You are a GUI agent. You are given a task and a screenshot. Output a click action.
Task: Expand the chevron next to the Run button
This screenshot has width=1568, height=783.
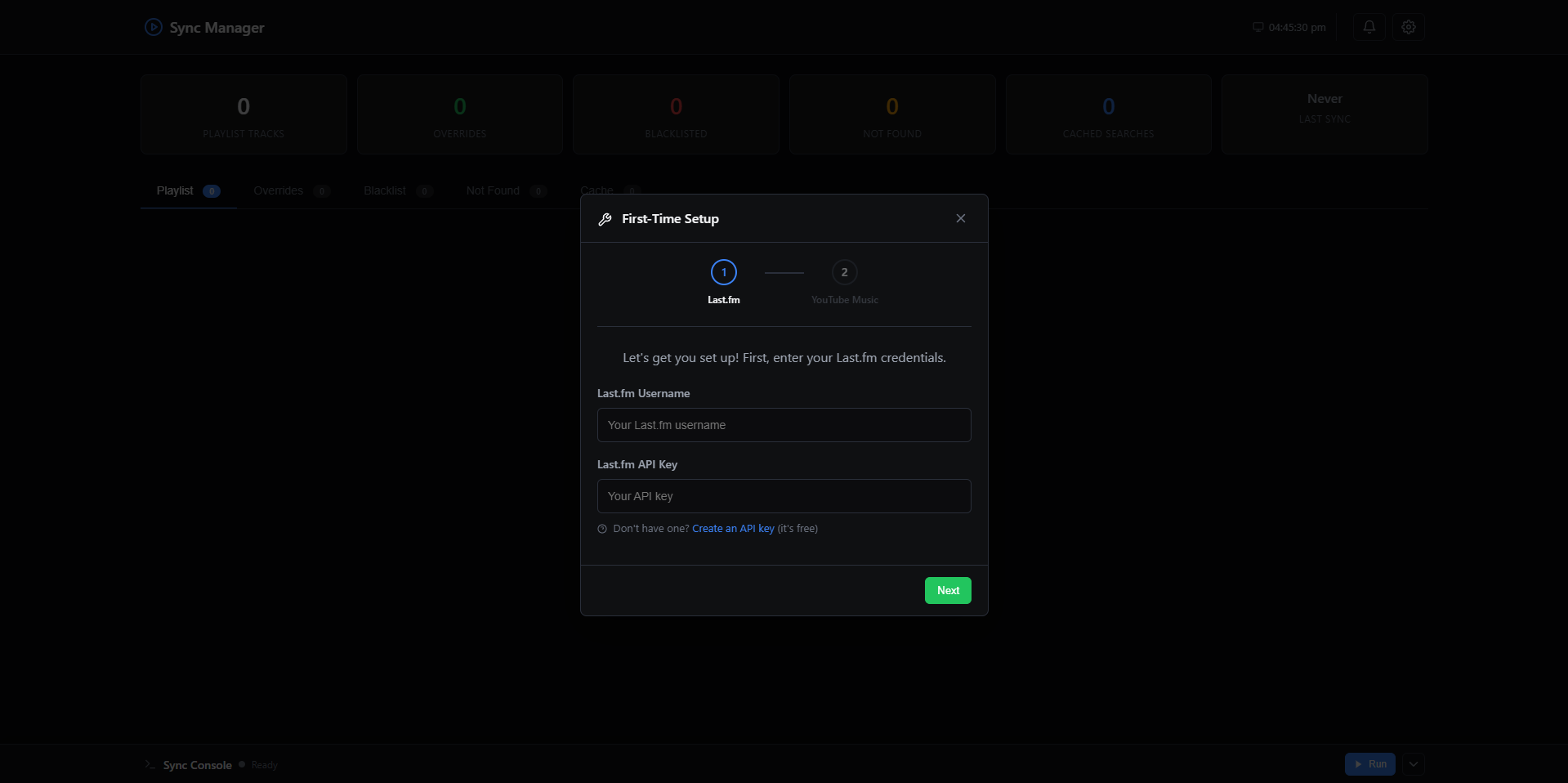tap(1413, 764)
